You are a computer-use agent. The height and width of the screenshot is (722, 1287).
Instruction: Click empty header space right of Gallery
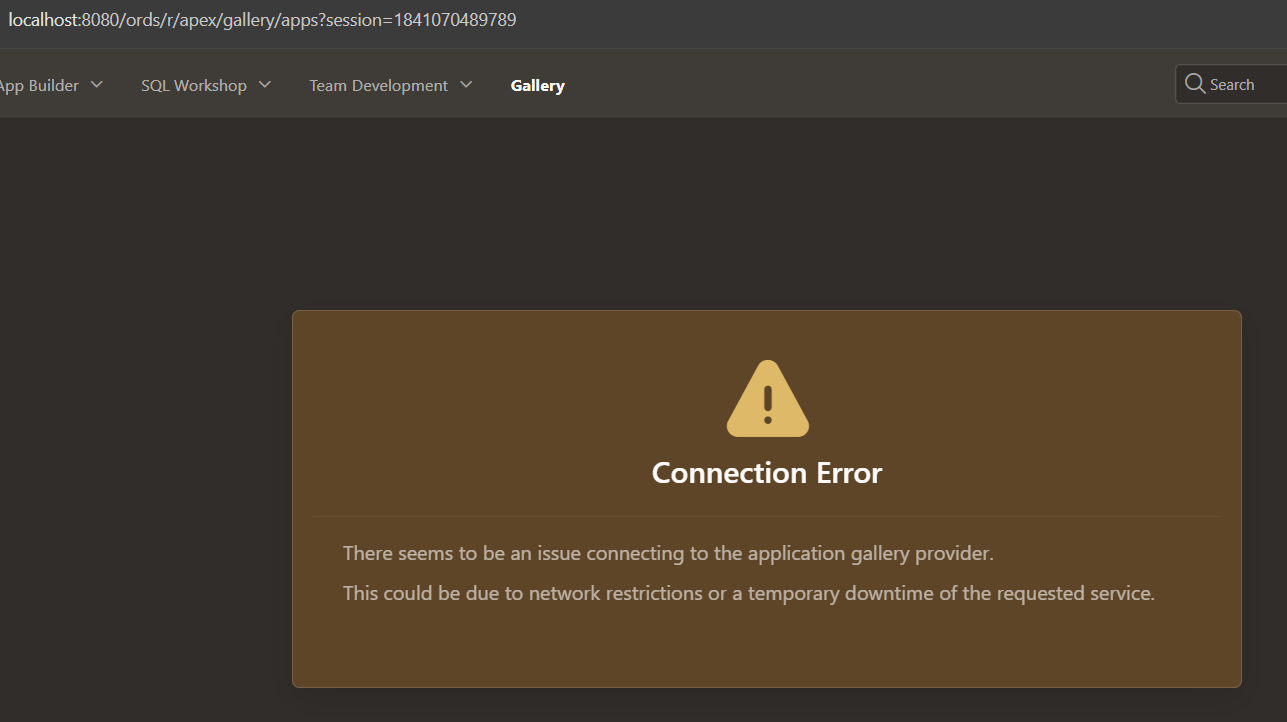(850, 86)
